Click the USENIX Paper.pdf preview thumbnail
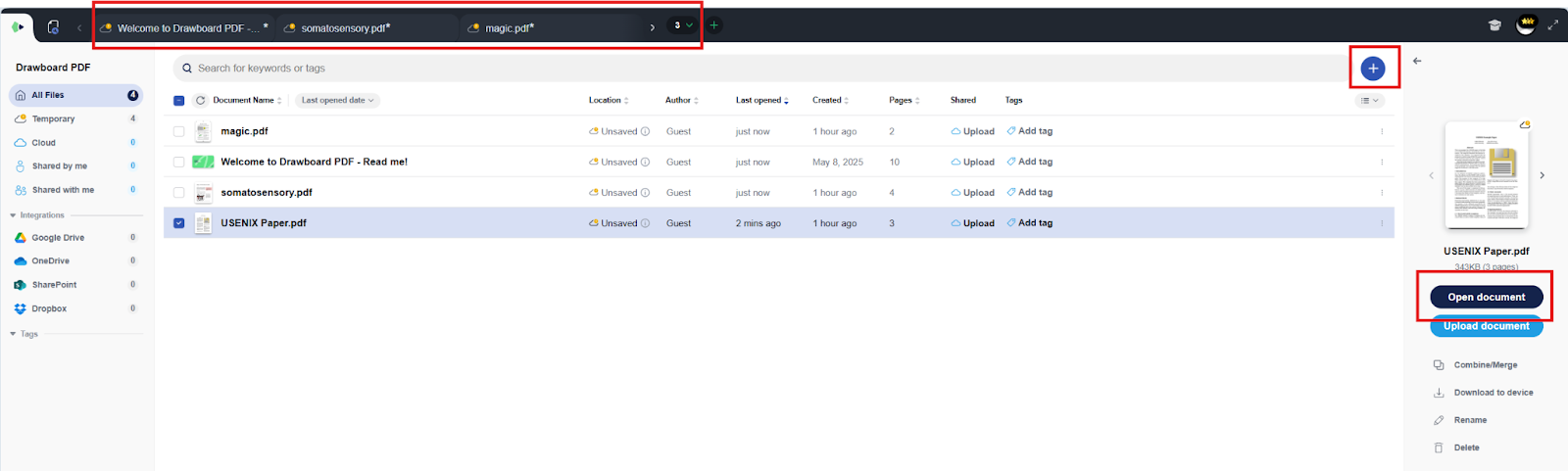 1487,175
